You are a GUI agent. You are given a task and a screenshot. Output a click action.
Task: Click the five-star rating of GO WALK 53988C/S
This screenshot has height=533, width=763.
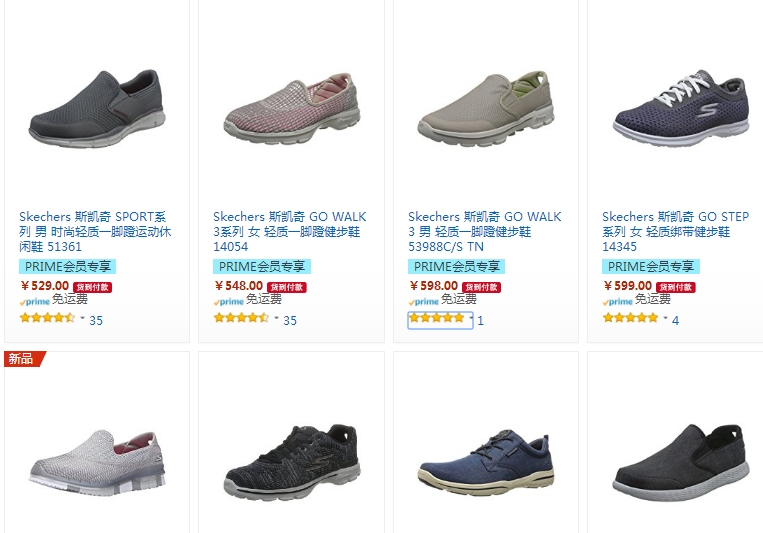coord(436,319)
